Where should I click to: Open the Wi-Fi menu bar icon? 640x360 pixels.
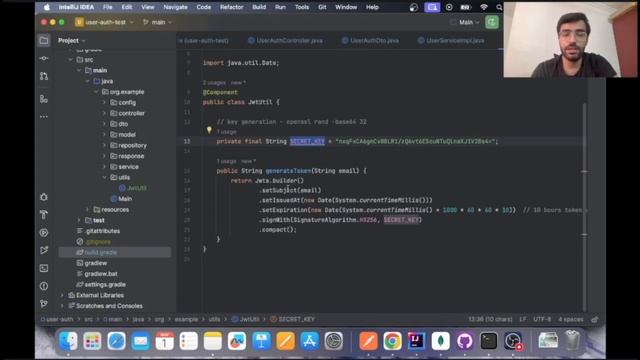pos(484,7)
